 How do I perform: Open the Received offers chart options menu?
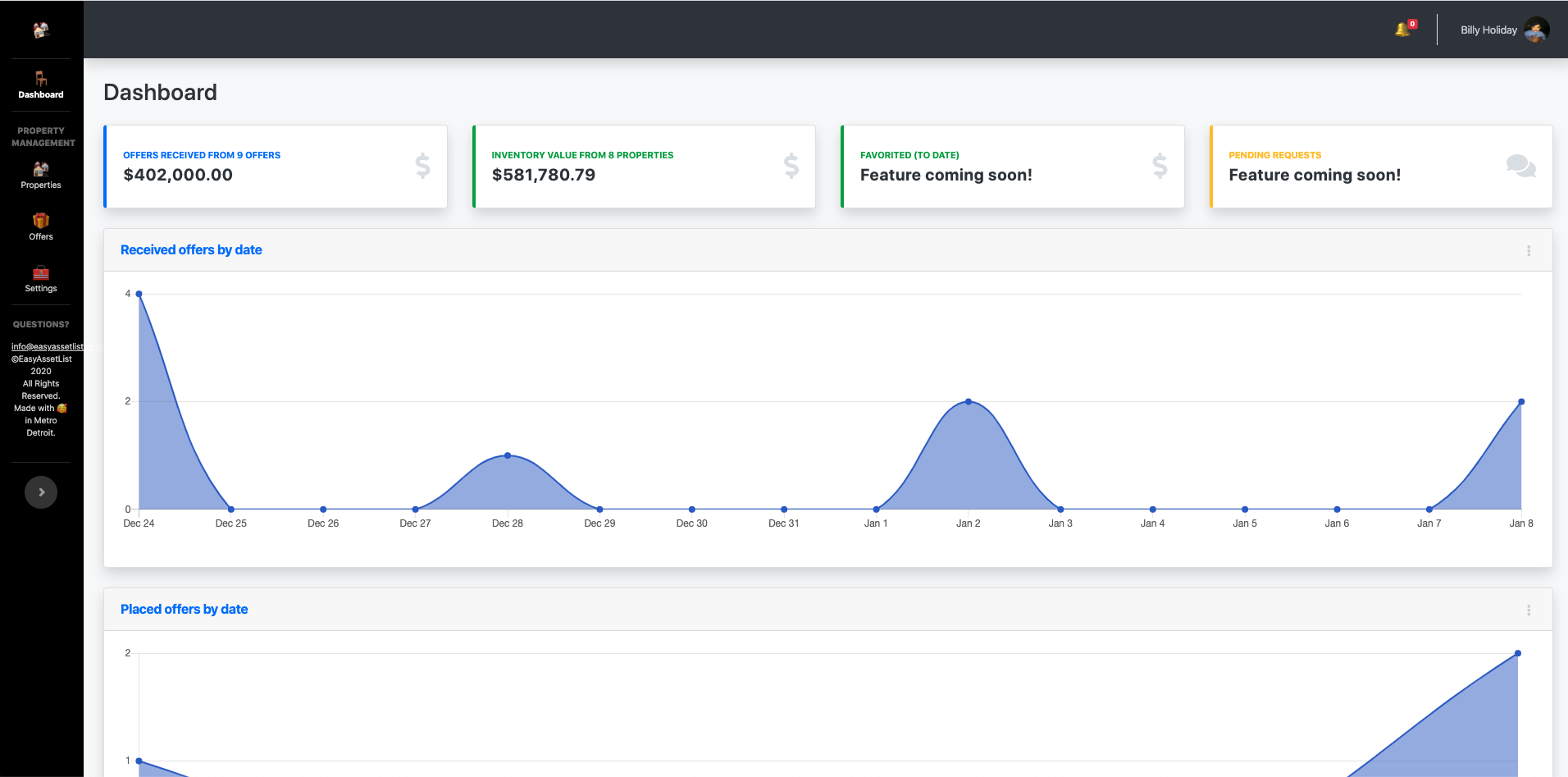point(1529,251)
